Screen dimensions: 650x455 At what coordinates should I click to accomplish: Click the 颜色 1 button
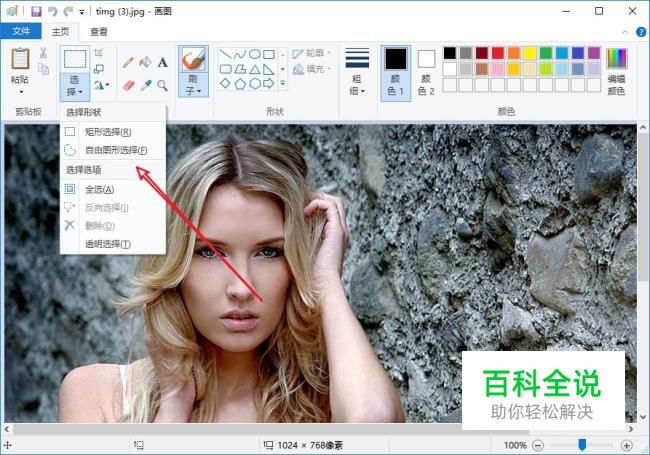[x=396, y=73]
